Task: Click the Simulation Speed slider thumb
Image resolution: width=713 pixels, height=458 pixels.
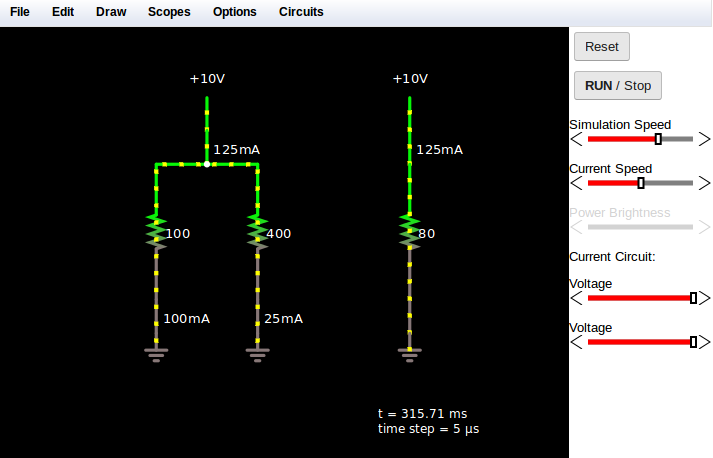Action: coord(658,139)
